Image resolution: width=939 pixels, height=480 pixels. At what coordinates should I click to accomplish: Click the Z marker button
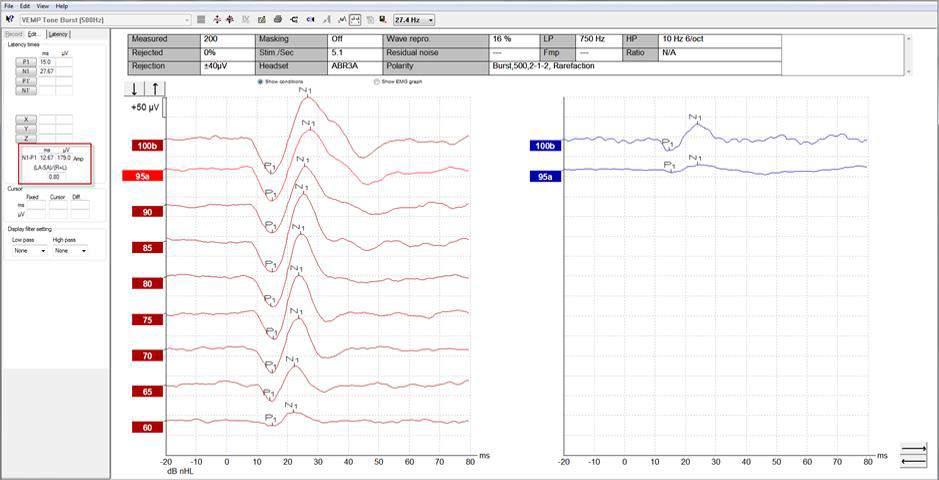pyautogui.click(x=26, y=138)
